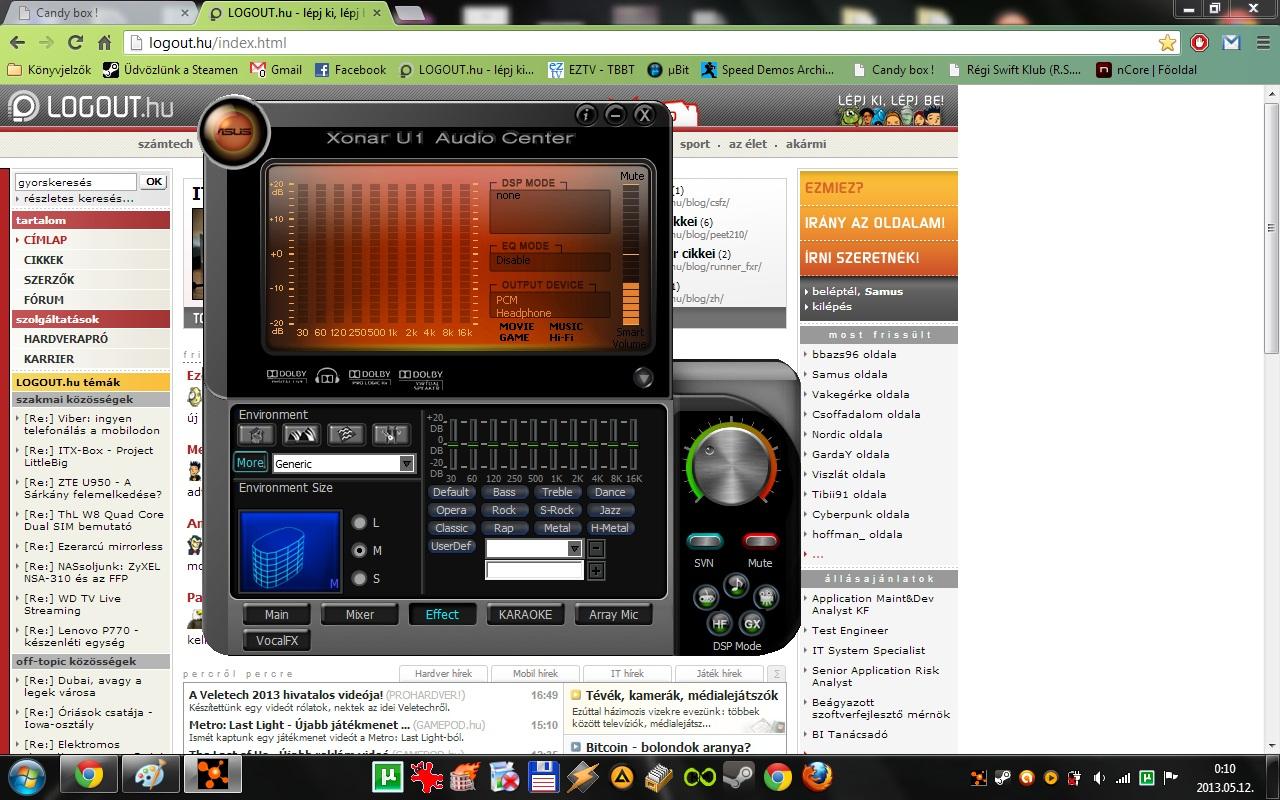Open the HARDVERAPRÓ sidebar link
1280x800 pixels.
(x=66, y=339)
